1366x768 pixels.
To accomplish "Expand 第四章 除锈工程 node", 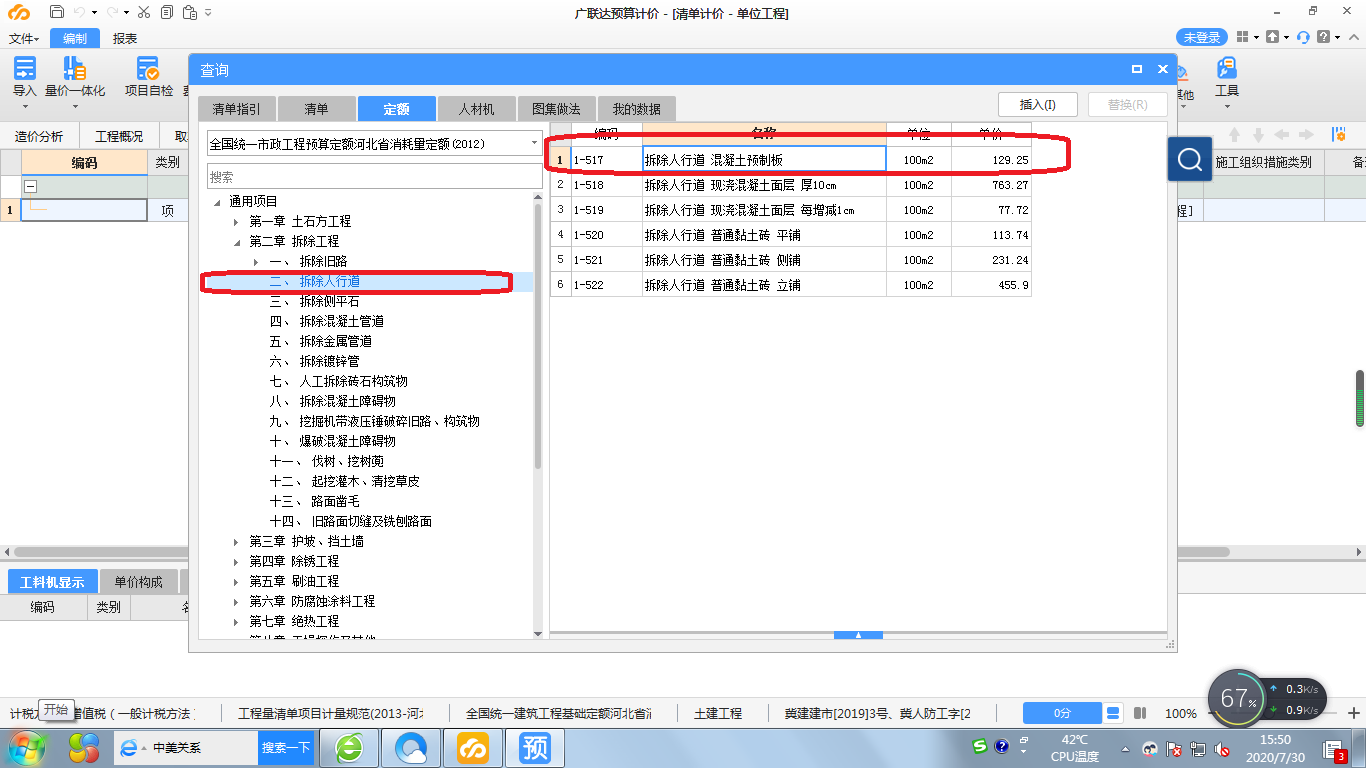I will coord(236,561).
